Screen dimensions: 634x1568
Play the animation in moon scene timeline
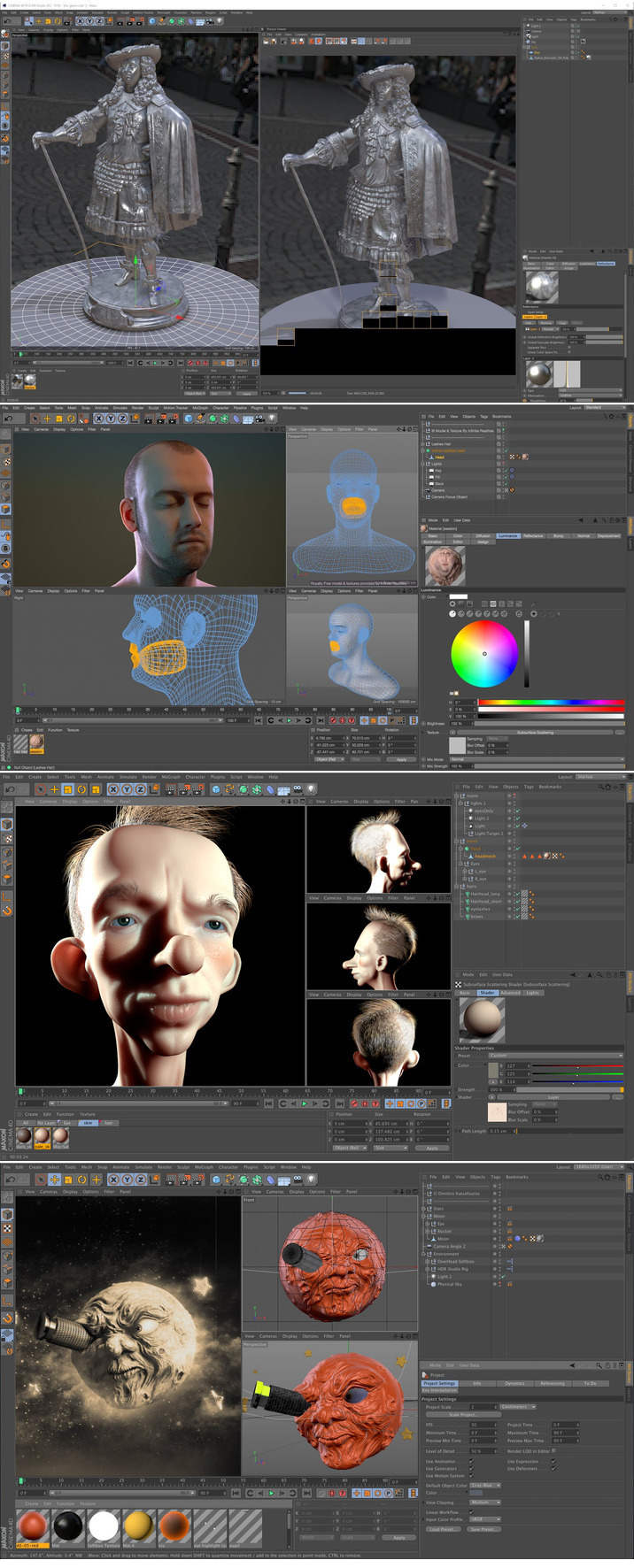[x=271, y=1493]
